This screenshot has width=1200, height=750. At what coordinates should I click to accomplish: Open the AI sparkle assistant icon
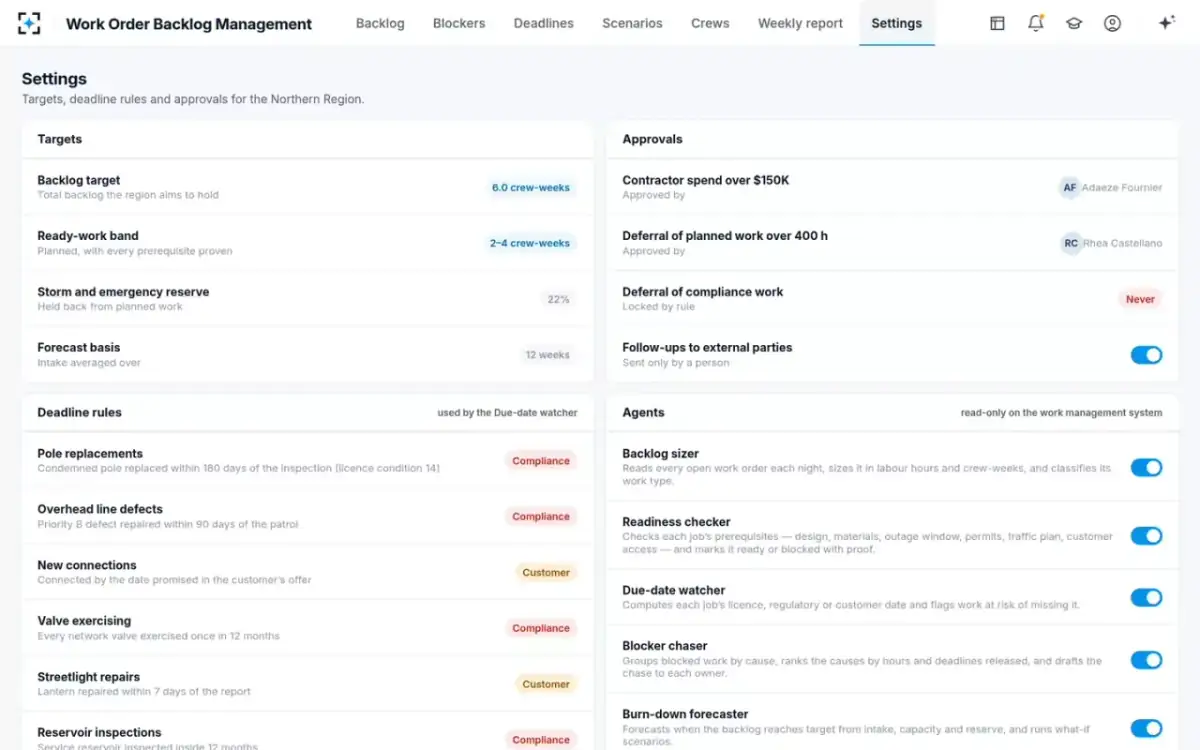(x=1166, y=23)
